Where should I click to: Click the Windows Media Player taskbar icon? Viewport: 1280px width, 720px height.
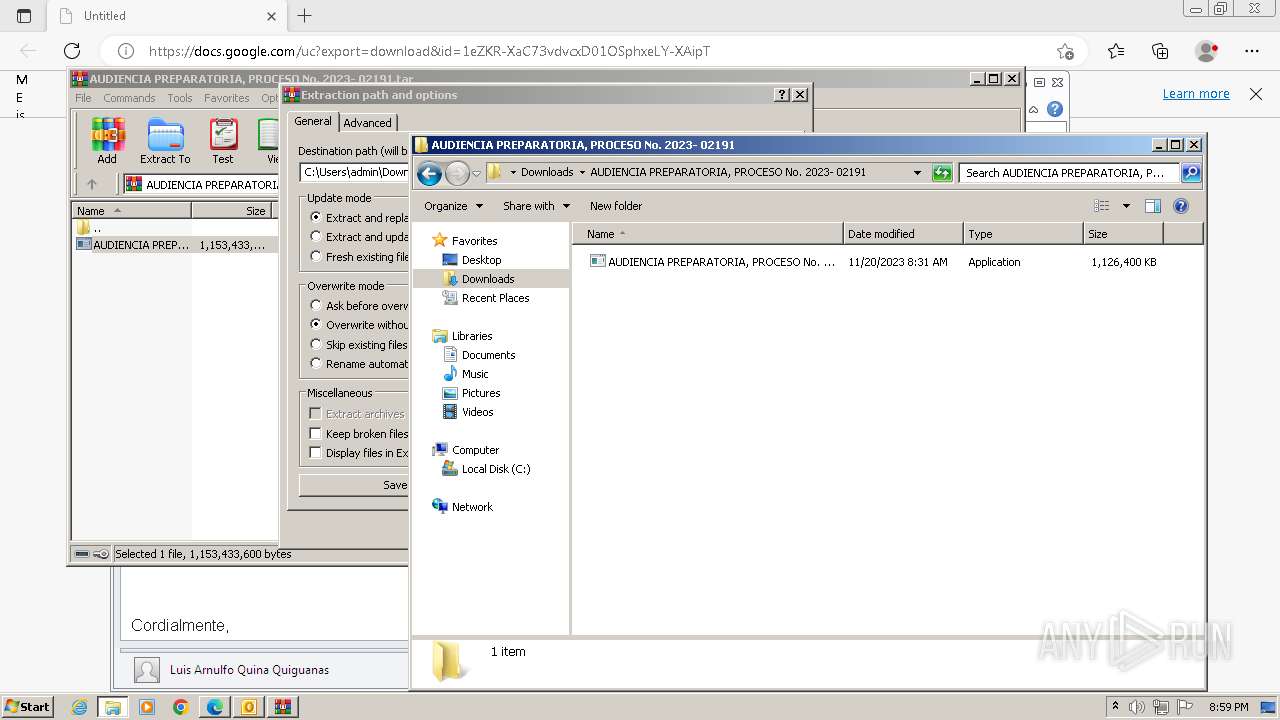click(147, 707)
